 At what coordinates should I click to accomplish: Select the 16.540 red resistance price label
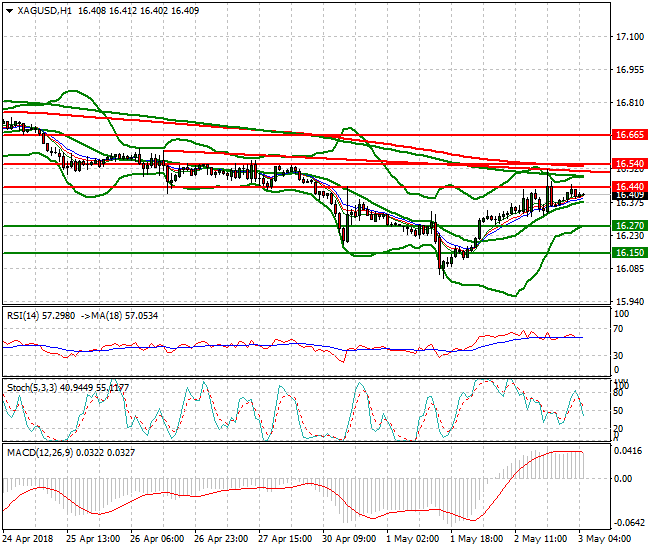coord(630,164)
